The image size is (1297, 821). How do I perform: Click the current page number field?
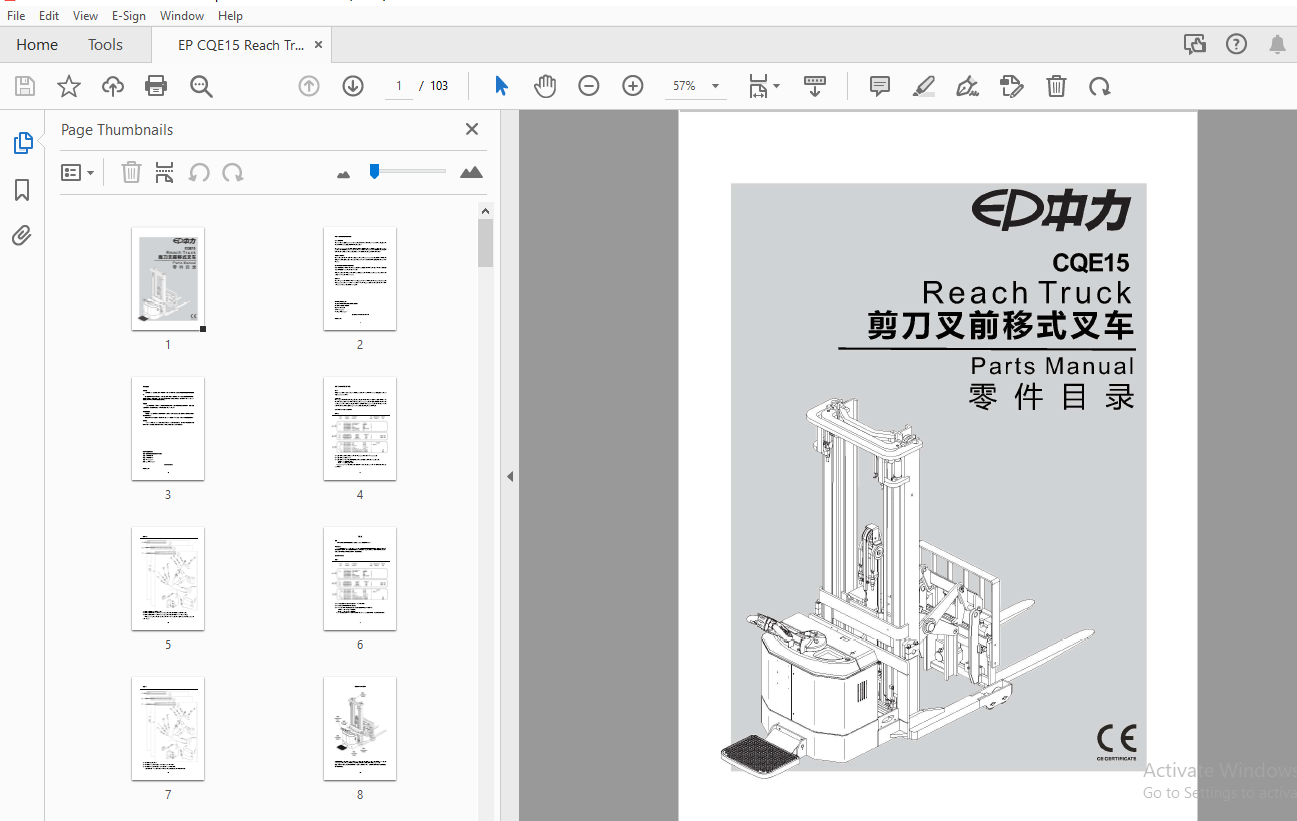click(398, 86)
